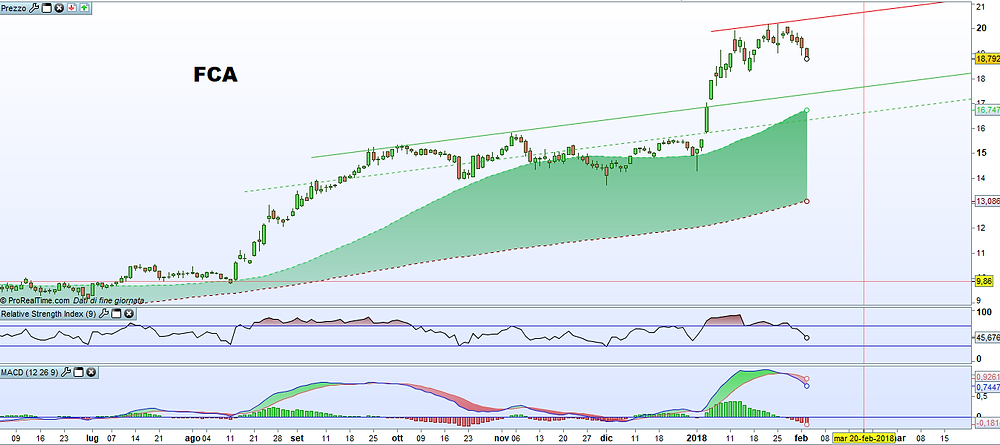
Task: Click the 100 RSI axis label
Action: pos(984,312)
